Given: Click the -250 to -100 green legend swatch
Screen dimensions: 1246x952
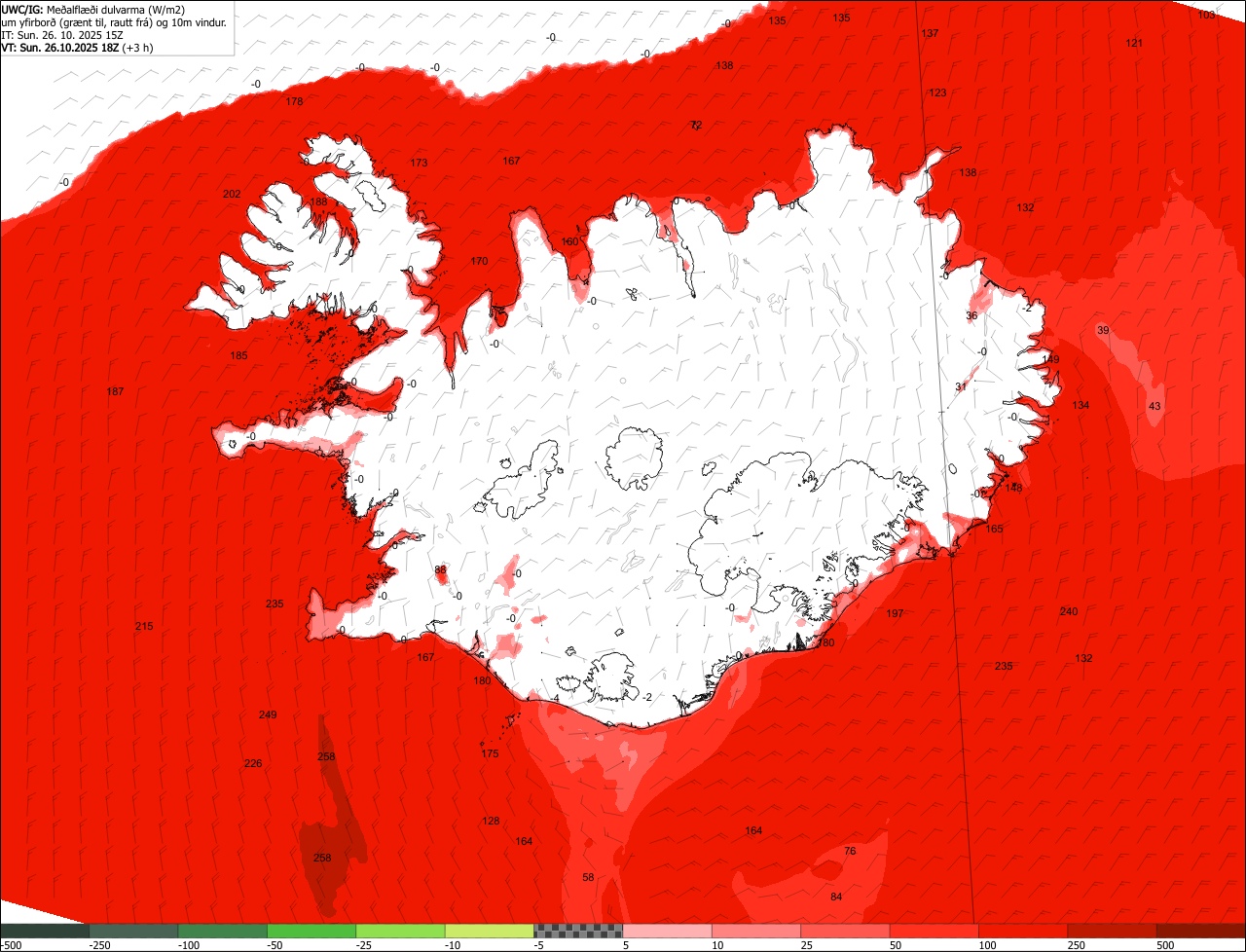Looking at the screenshot, I should click(x=133, y=931).
